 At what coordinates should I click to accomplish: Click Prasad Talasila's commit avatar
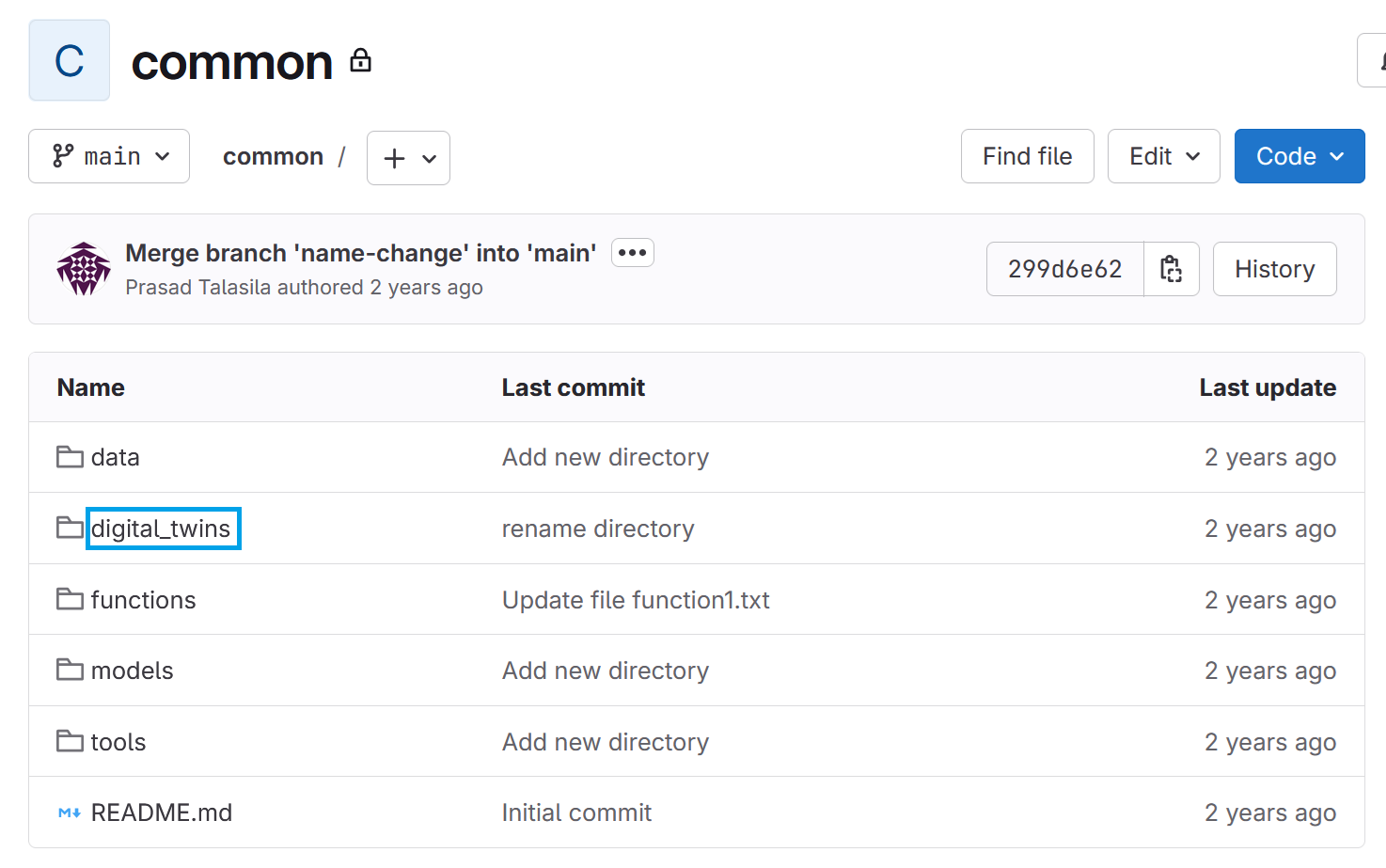[83, 268]
